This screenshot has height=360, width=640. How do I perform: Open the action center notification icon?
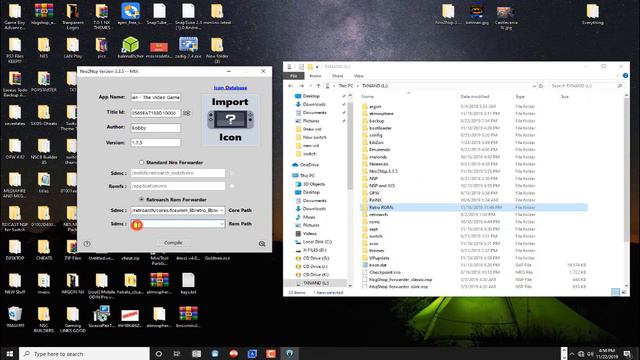(627, 353)
